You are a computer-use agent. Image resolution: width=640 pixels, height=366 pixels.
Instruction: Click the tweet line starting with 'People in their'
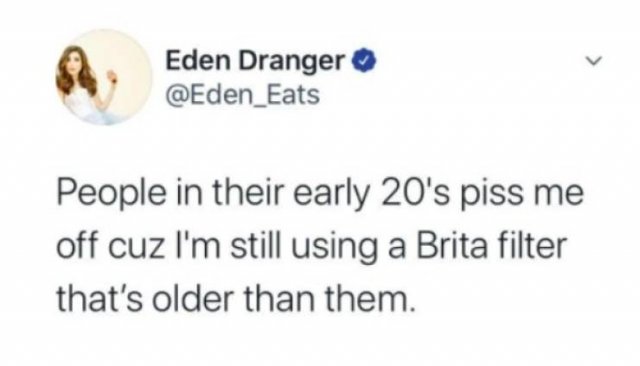point(320,194)
